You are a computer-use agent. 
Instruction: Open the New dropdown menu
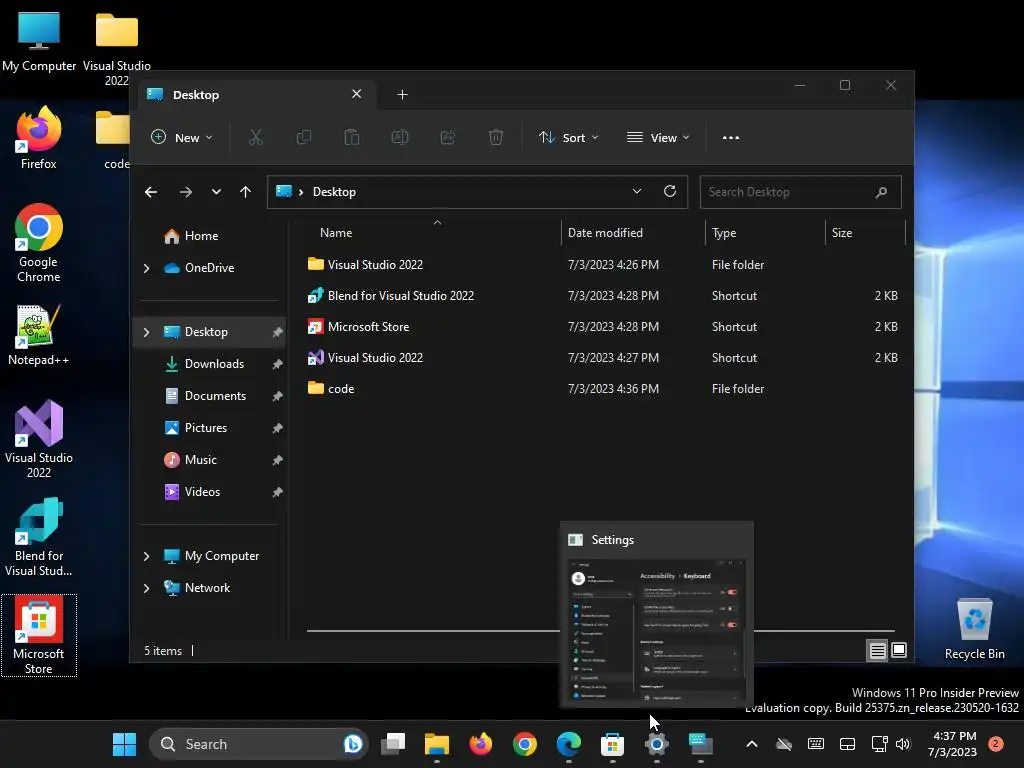point(182,137)
